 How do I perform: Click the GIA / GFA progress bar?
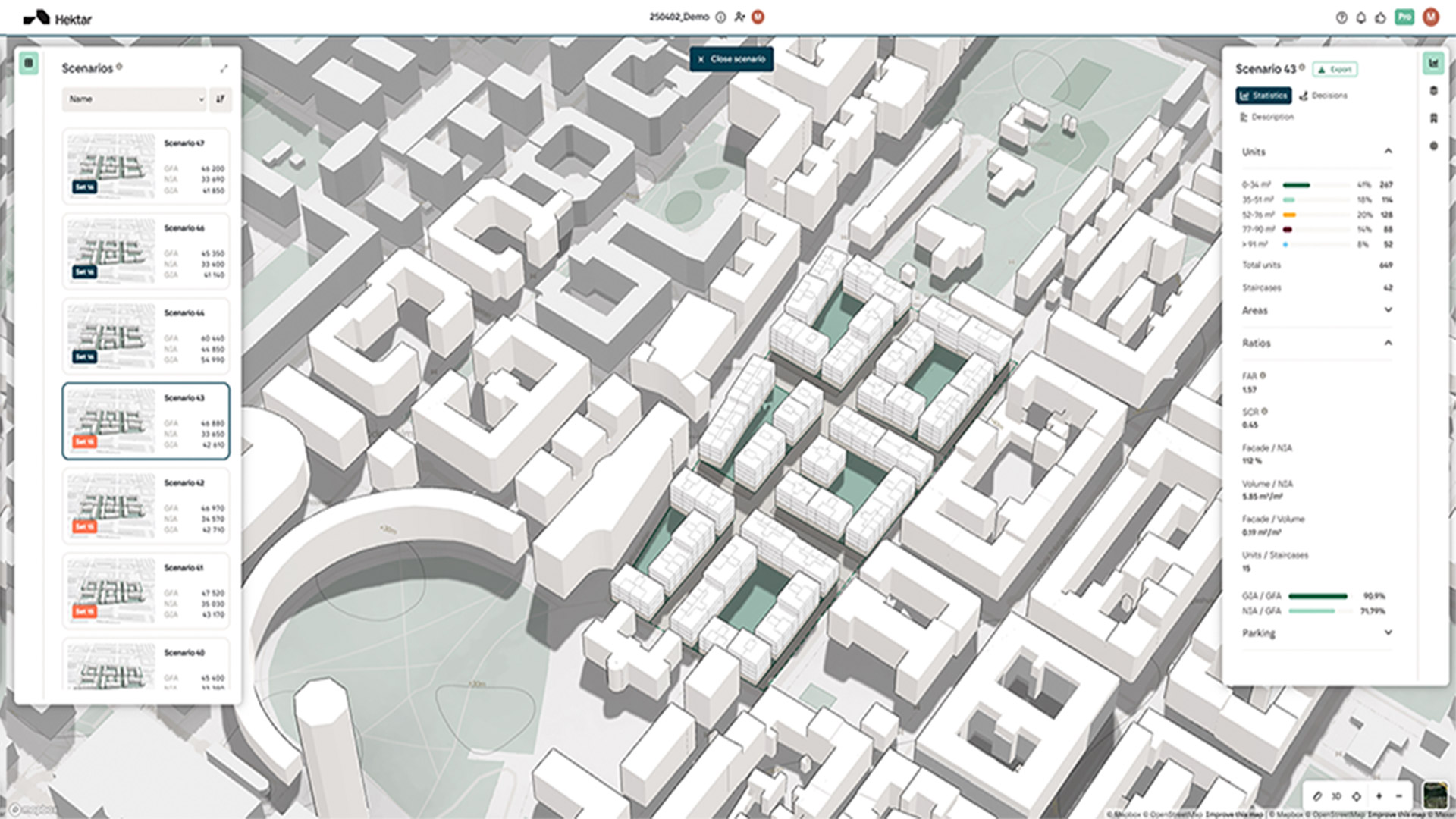pyautogui.click(x=1318, y=596)
